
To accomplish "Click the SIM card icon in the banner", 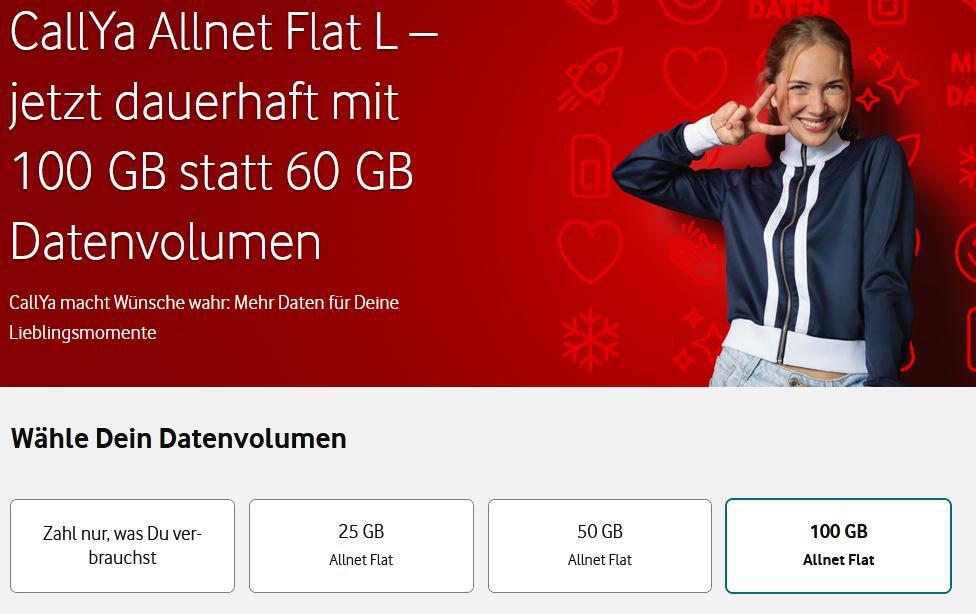I will point(589,166).
